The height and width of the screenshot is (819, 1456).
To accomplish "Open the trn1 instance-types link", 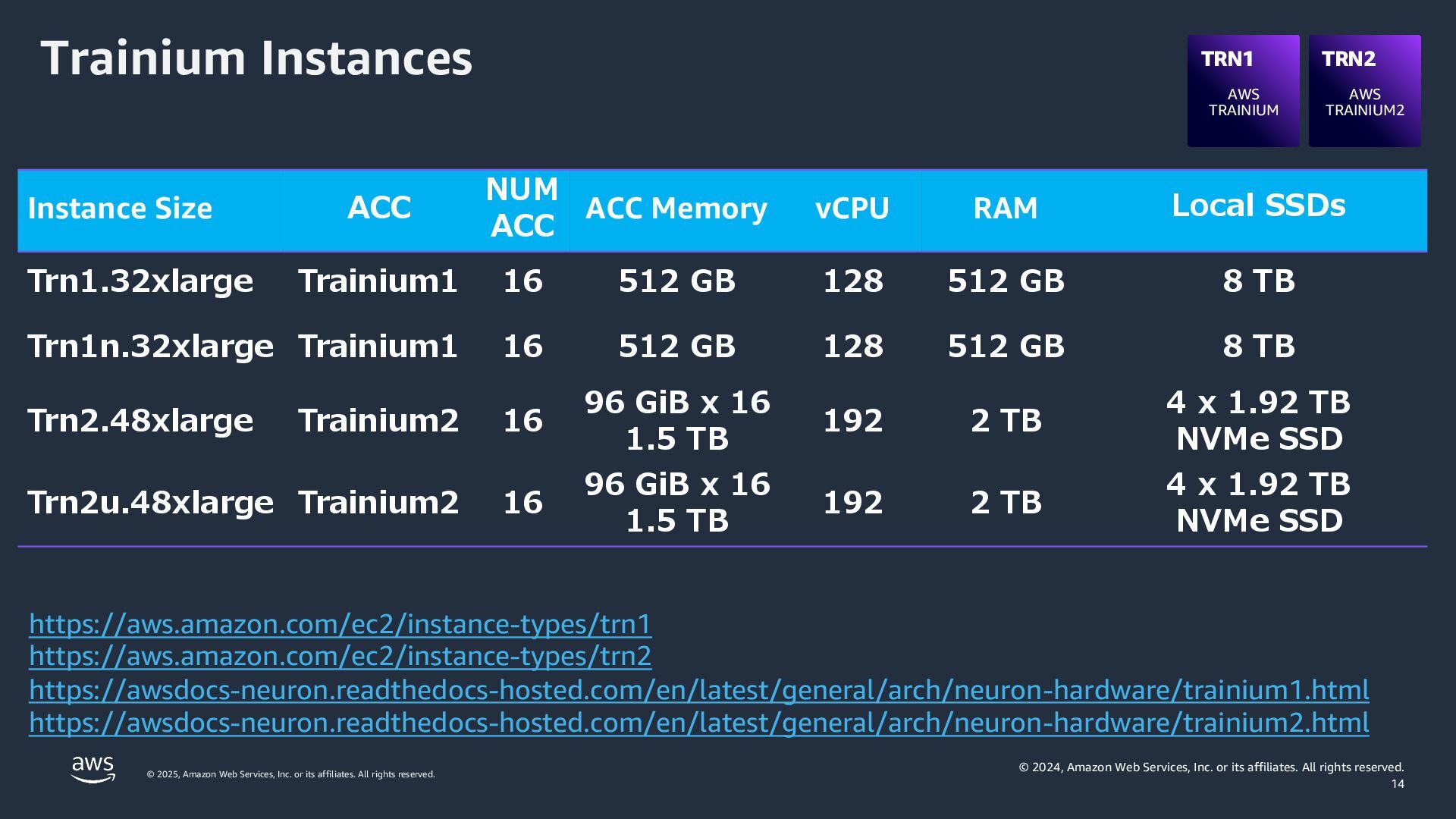I will 340,624.
